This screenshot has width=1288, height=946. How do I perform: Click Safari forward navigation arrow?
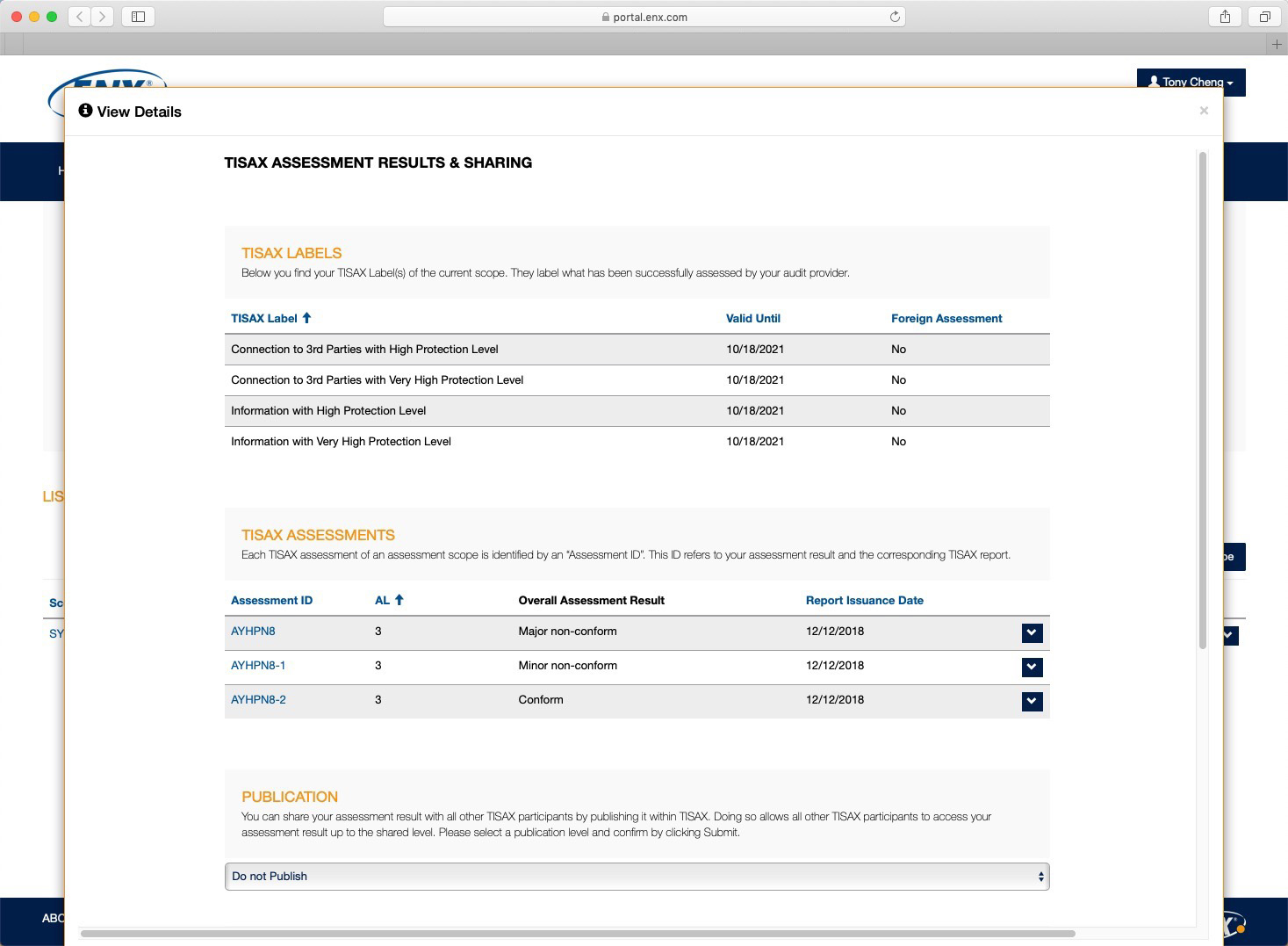pos(103,16)
